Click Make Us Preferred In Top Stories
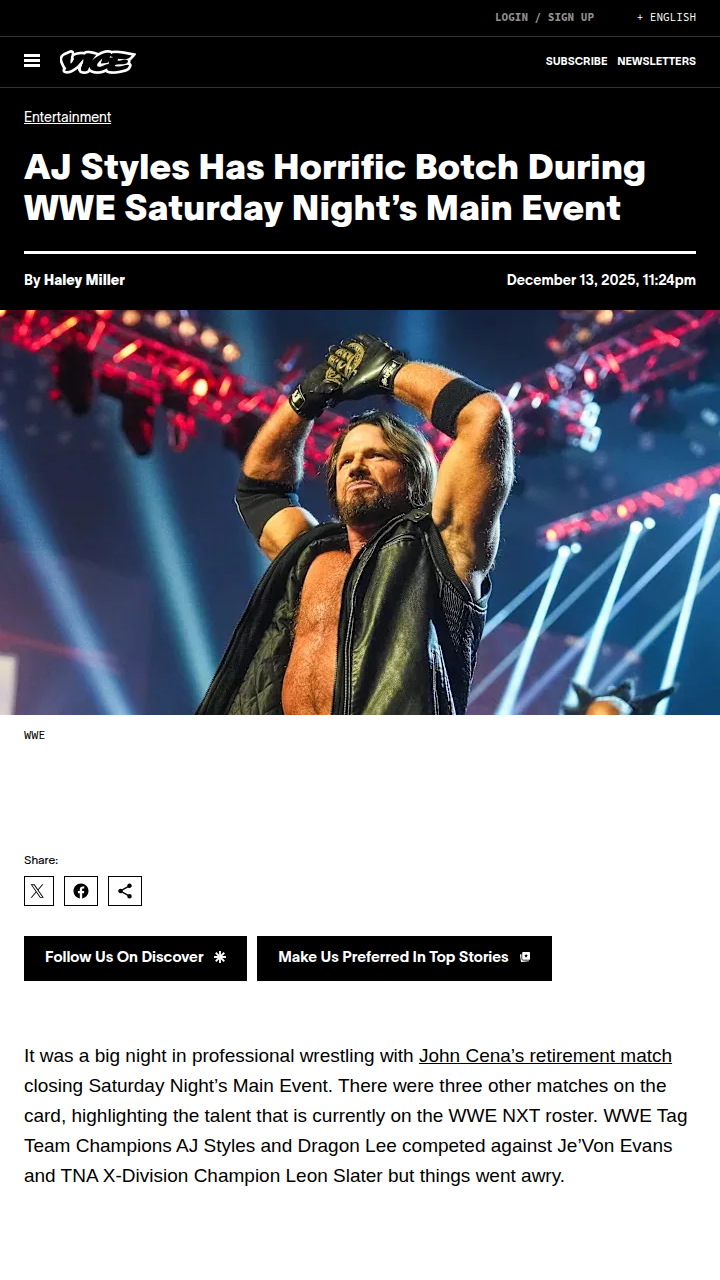 [404, 958]
